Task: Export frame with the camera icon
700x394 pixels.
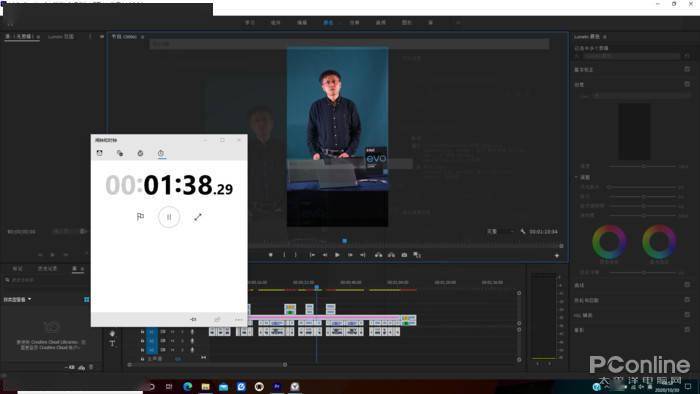Action: point(404,255)
